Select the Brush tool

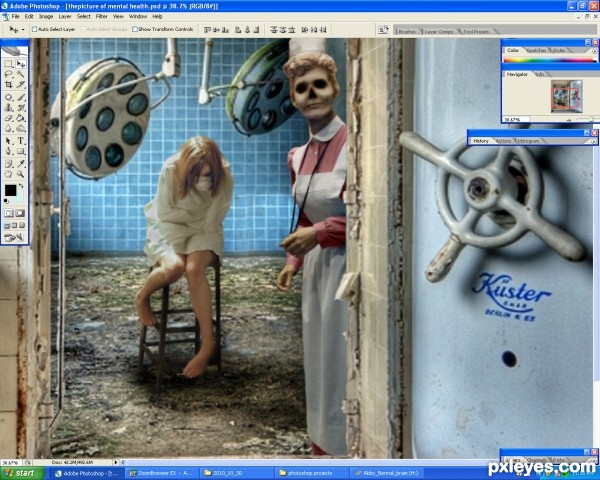coord(21,98)
